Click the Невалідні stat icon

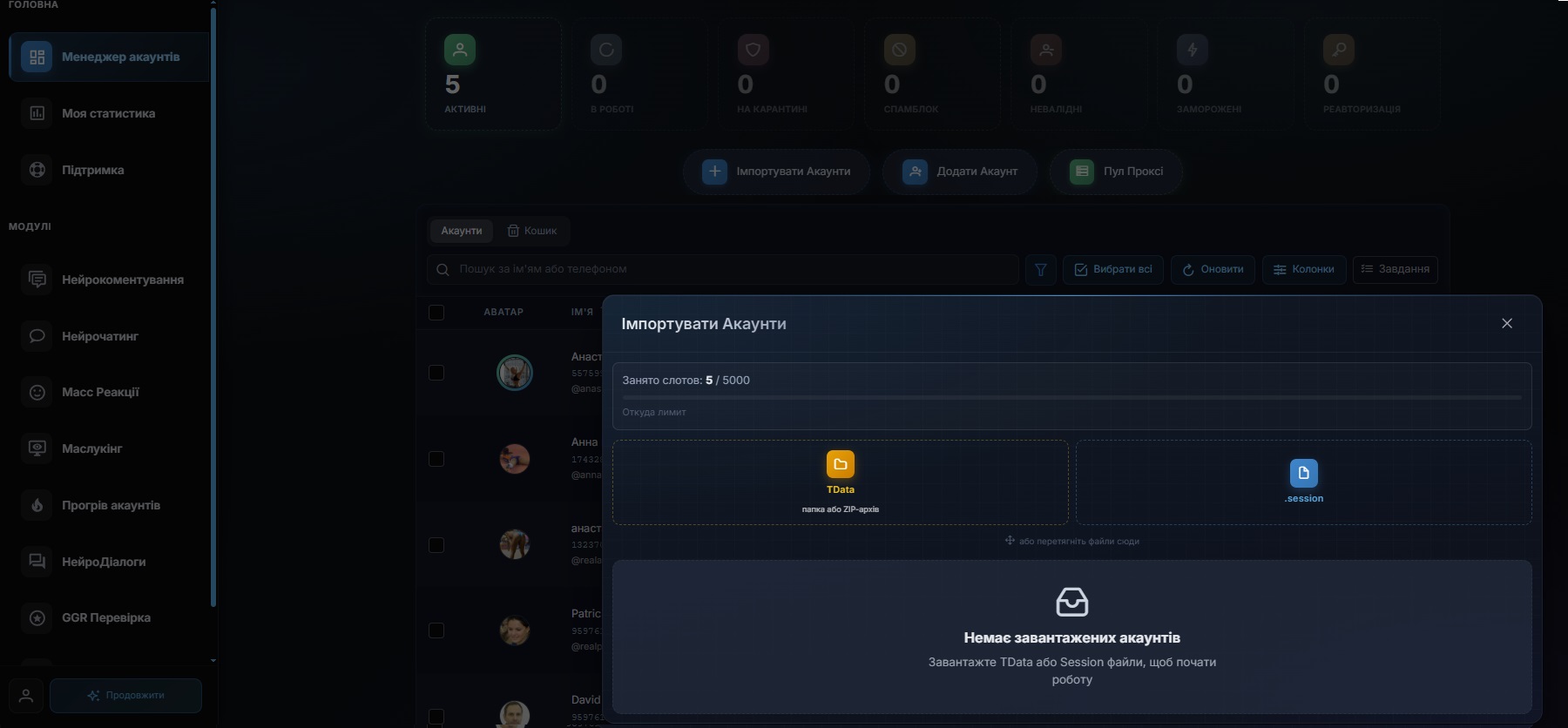coord(1046,50)
